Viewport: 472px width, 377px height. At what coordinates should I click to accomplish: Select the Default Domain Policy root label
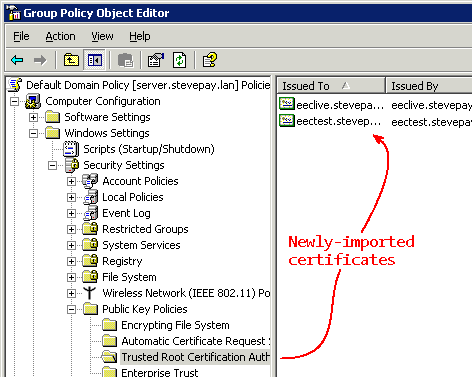pos(148,85)
